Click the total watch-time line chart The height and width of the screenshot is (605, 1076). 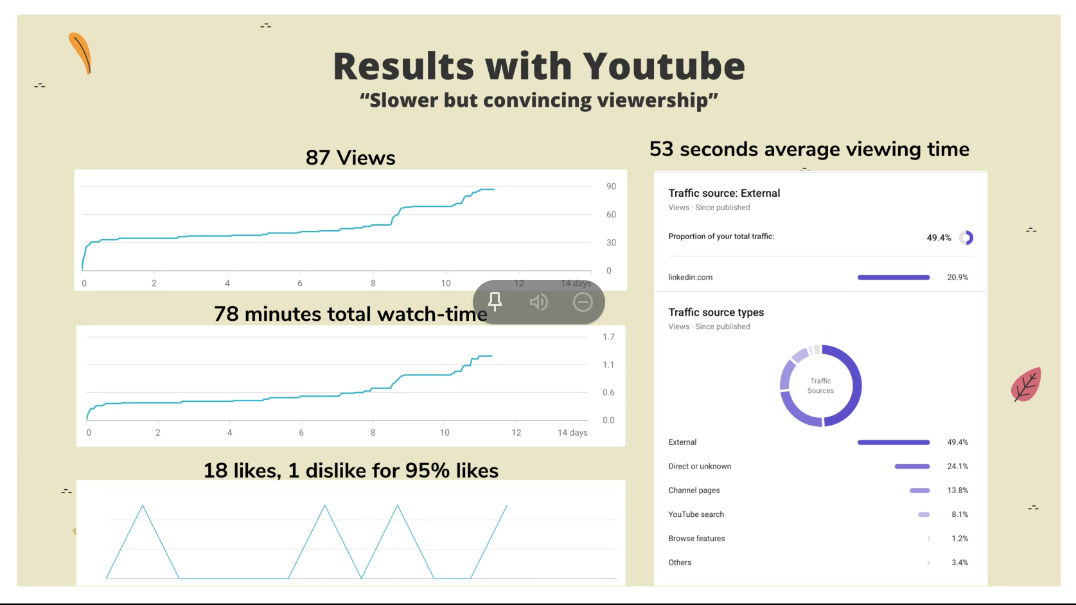coord(351,385)
